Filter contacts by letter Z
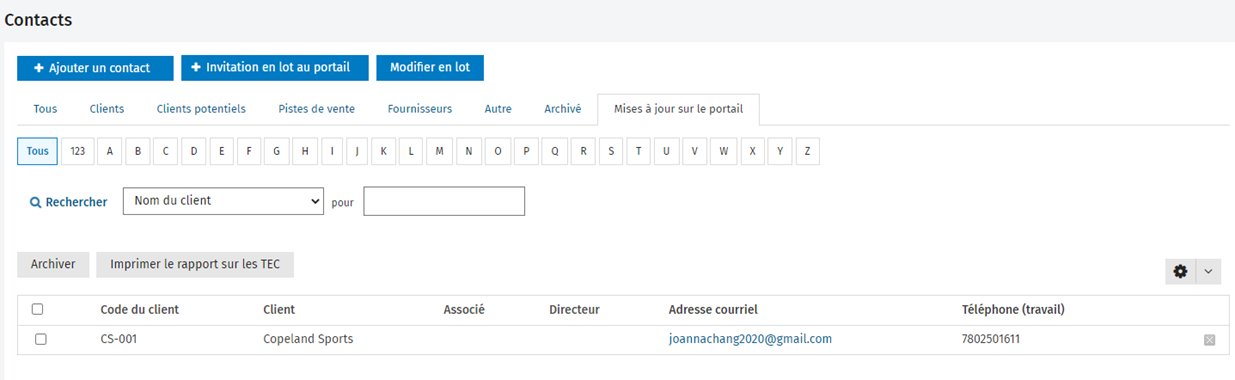1235x380 pixels. [x=806, y=152]
